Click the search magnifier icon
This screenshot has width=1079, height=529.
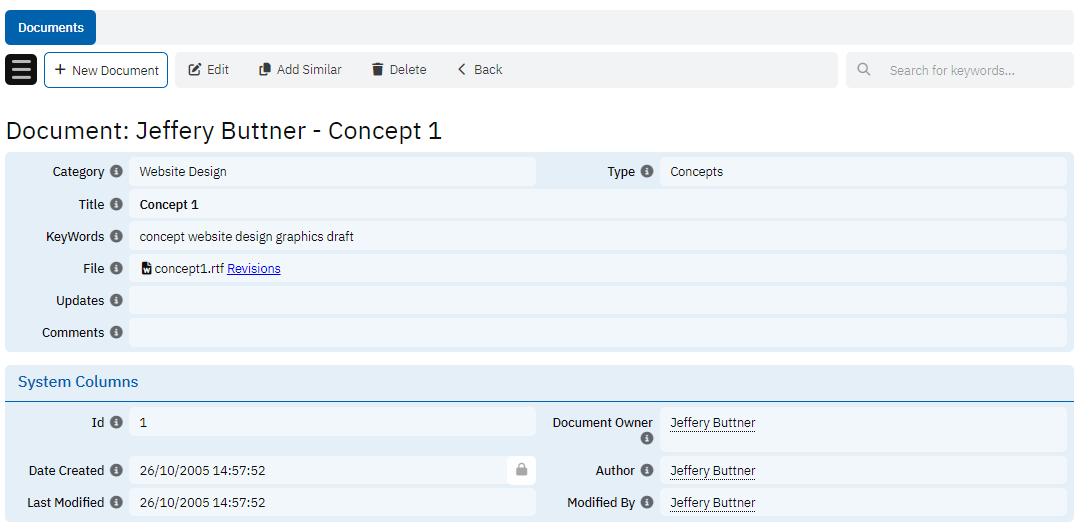pyautogui.click(x=865, y=70)
